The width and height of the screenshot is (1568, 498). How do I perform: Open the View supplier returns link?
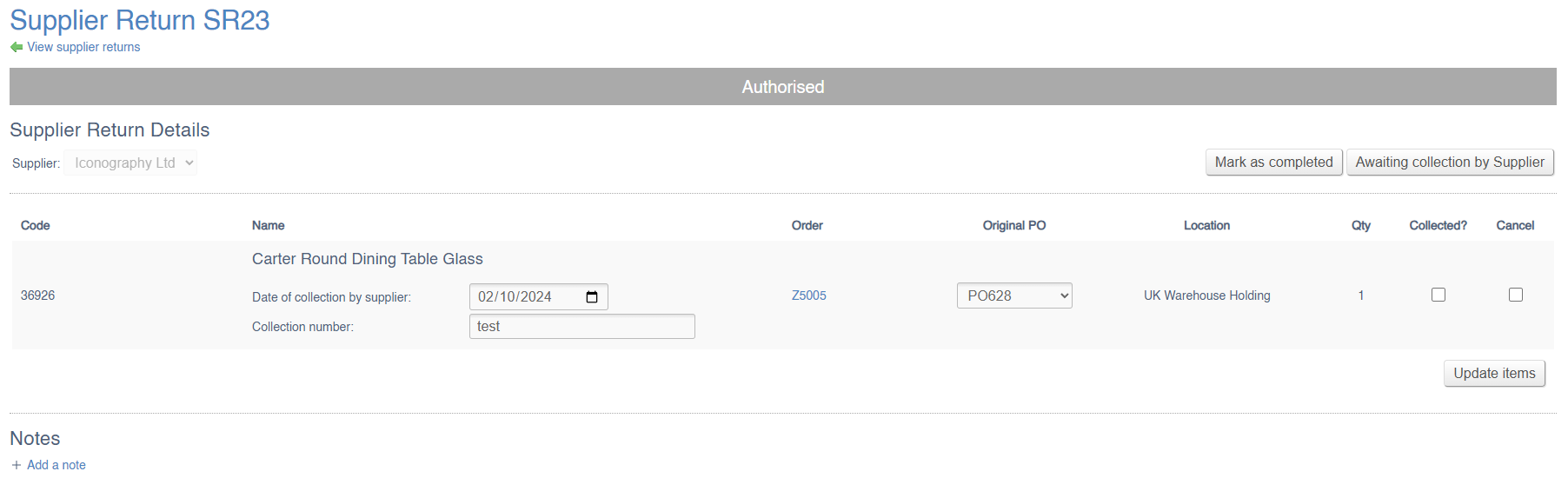tap(83, 47)
